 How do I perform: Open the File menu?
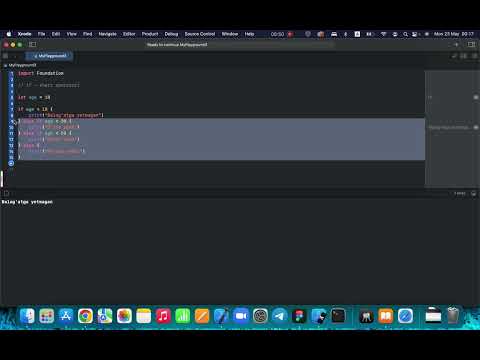click(41, 34)
